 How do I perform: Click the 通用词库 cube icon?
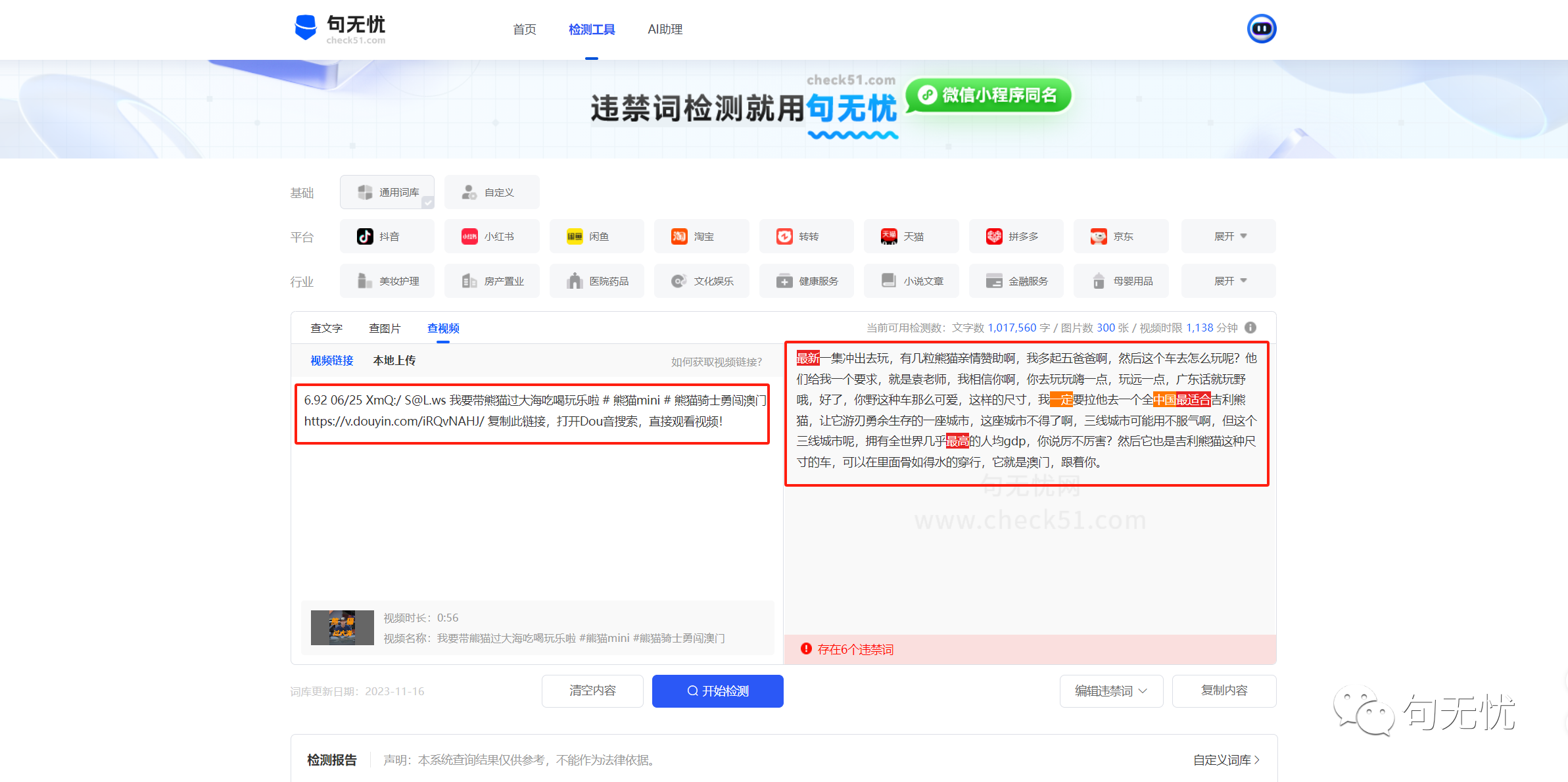[x=365, y=192]
